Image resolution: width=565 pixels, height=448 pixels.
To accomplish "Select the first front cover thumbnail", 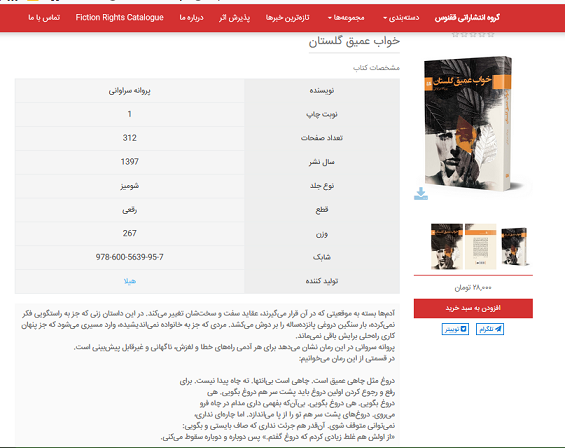I will [x=446, y=247].
